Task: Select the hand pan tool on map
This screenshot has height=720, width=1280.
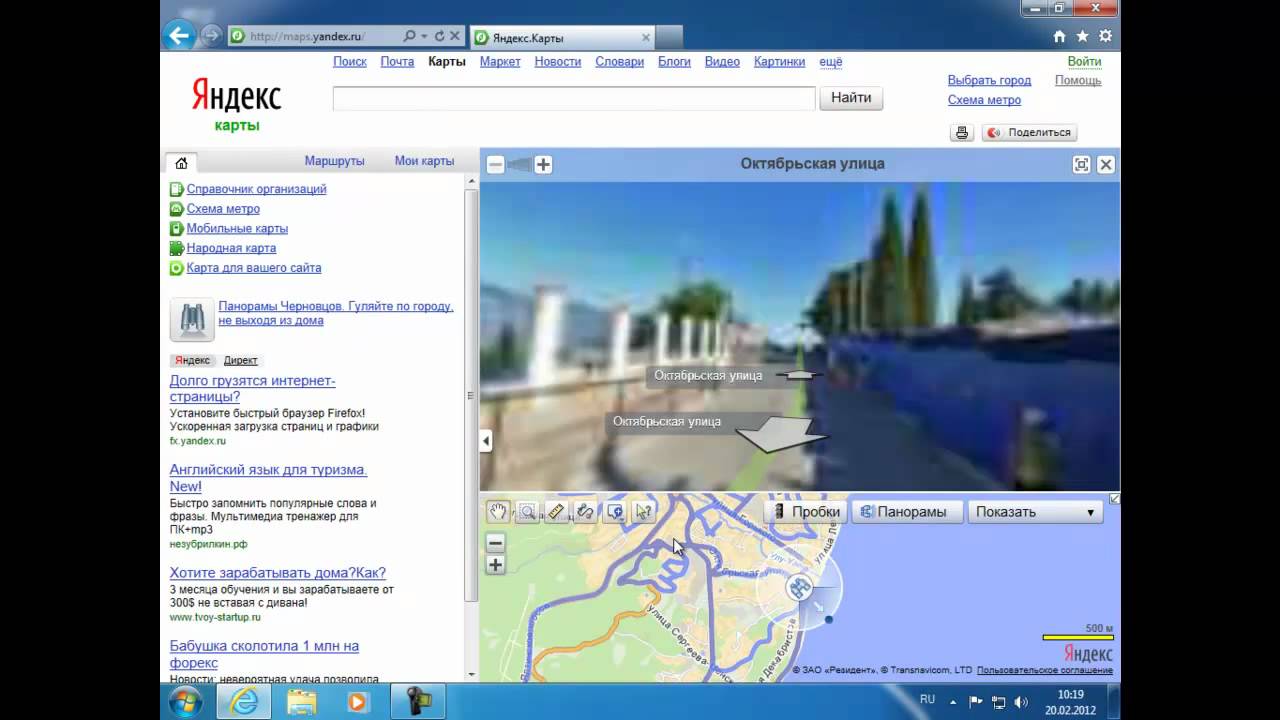Action: click(x=498, y=512)
